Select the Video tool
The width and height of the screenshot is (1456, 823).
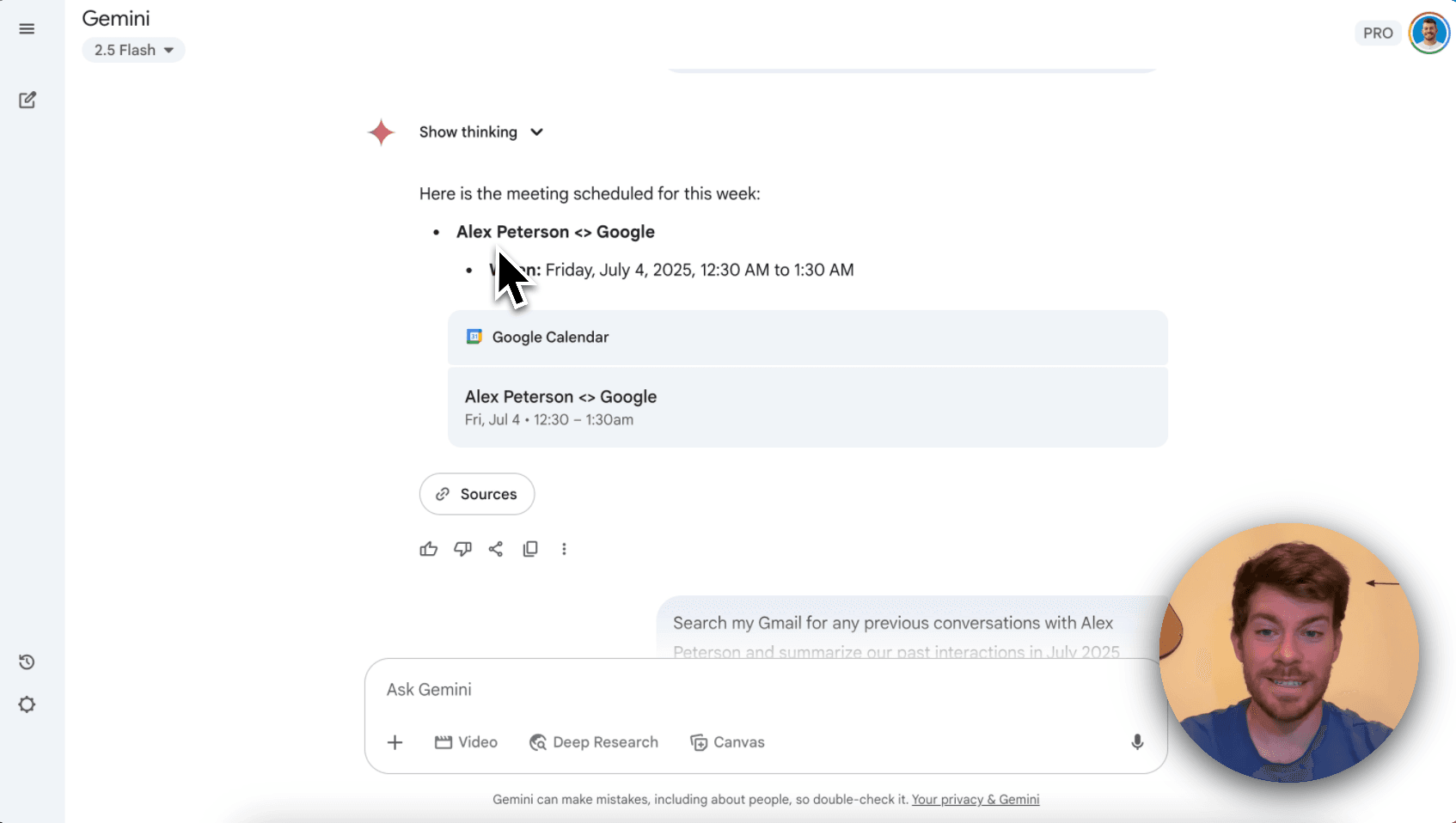coord(466,742)
